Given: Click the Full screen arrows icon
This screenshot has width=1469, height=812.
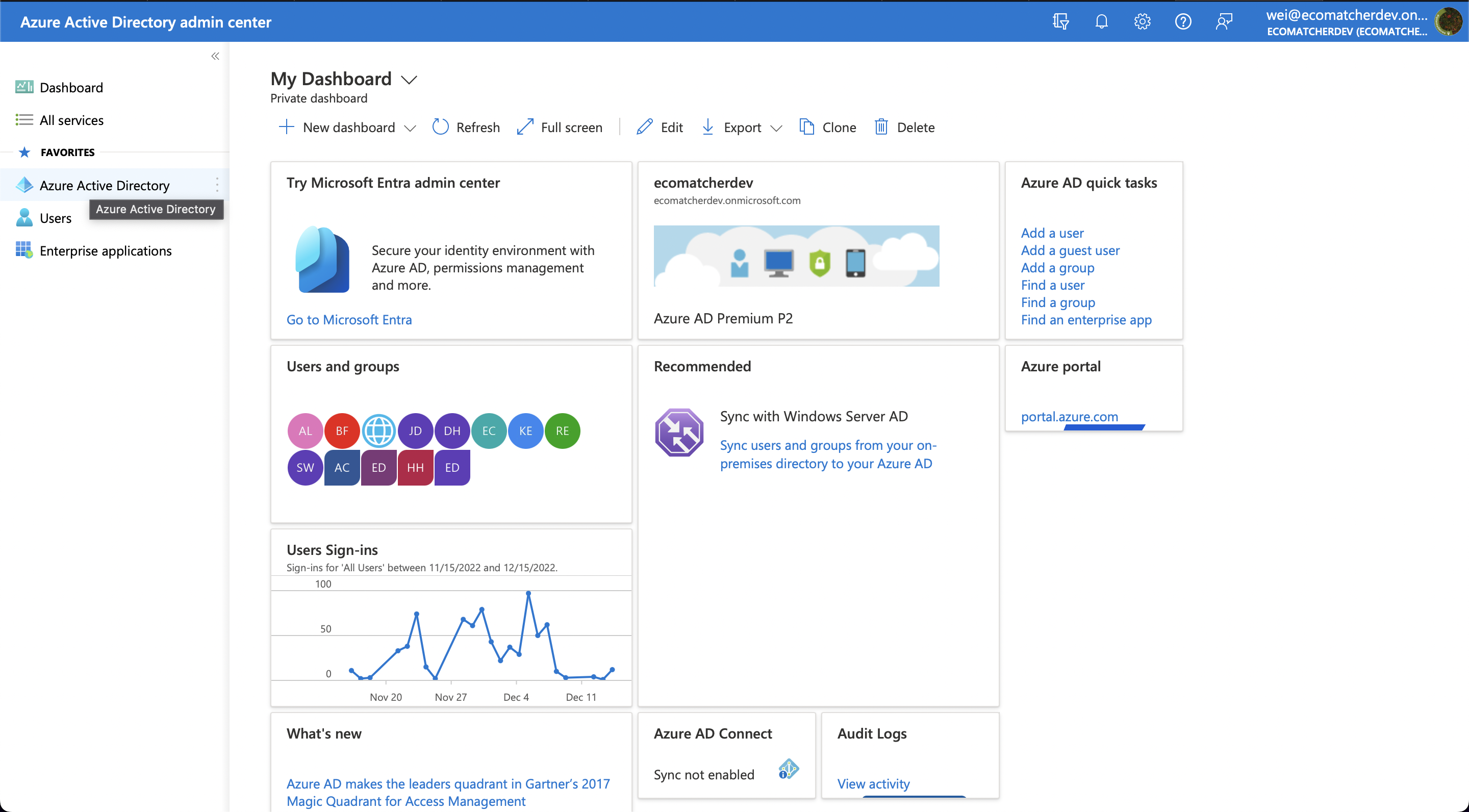Looking at the screenshot, I should coord(525,126).
